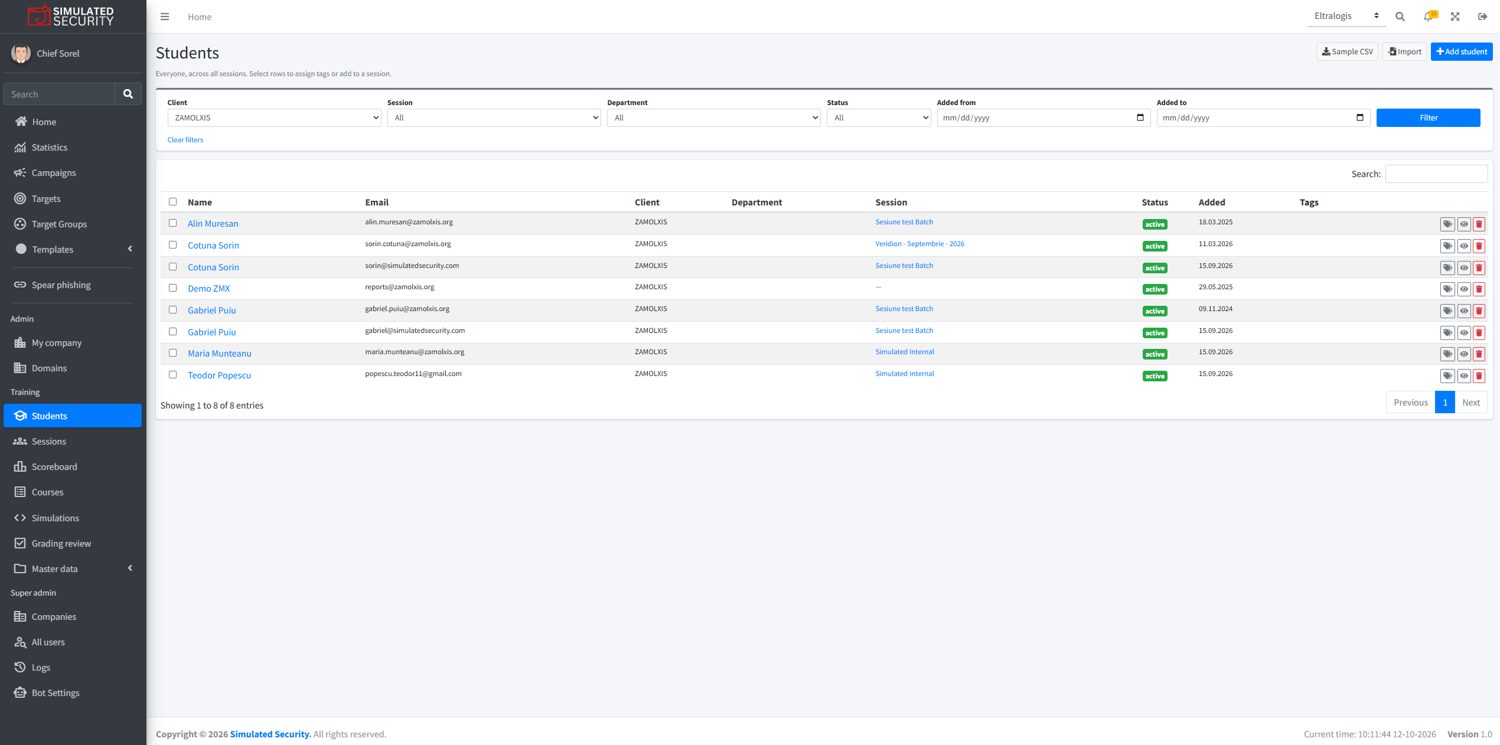Click tag icon for Maria Munteanu row
Image resolution: width=1500 pixels, height=745 pixels.
pos(1447,354)
